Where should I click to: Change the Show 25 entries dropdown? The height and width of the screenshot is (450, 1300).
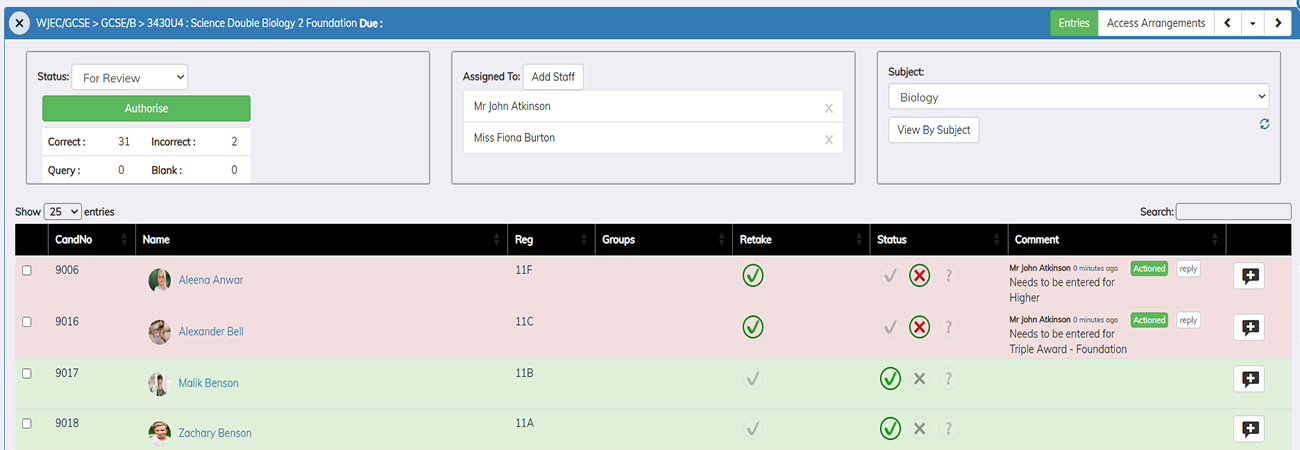(63, 212)
